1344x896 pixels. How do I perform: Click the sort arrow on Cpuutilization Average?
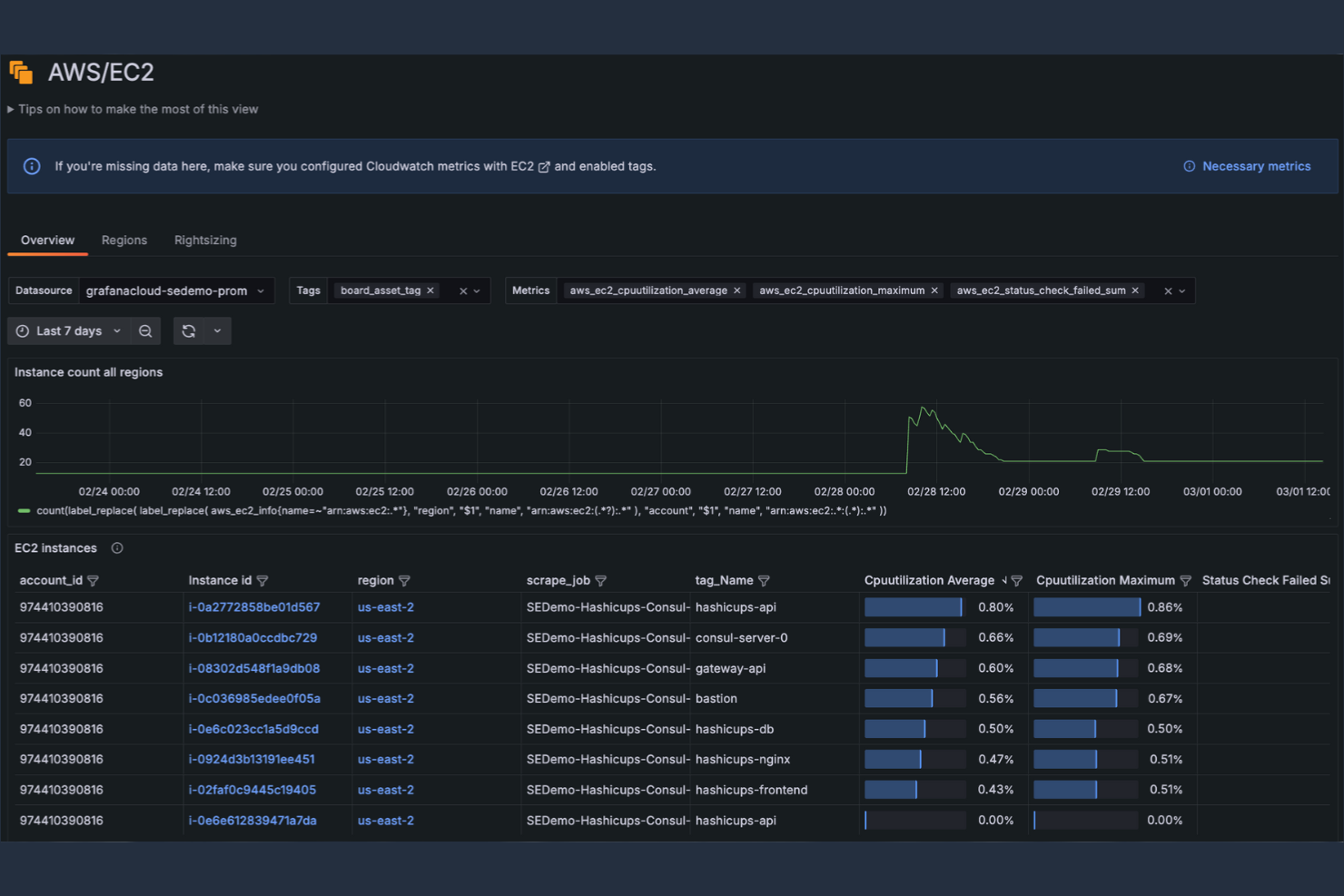(x=1004, y=580)
